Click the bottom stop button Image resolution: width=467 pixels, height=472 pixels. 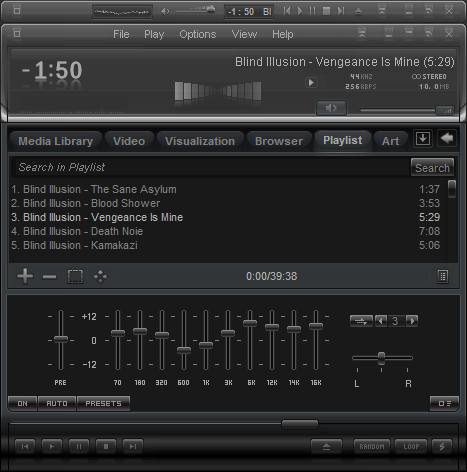click(106, 446)
